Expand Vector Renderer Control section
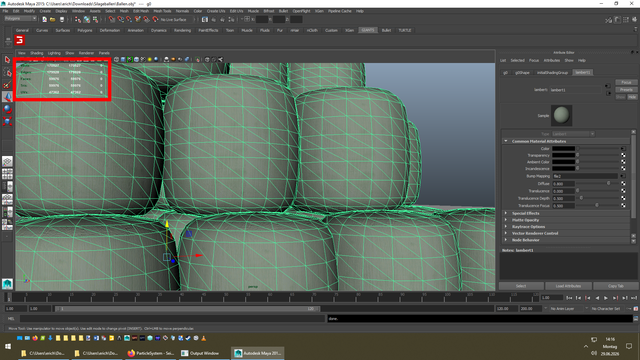The image size is (640, 360). [x=506, y=233]
